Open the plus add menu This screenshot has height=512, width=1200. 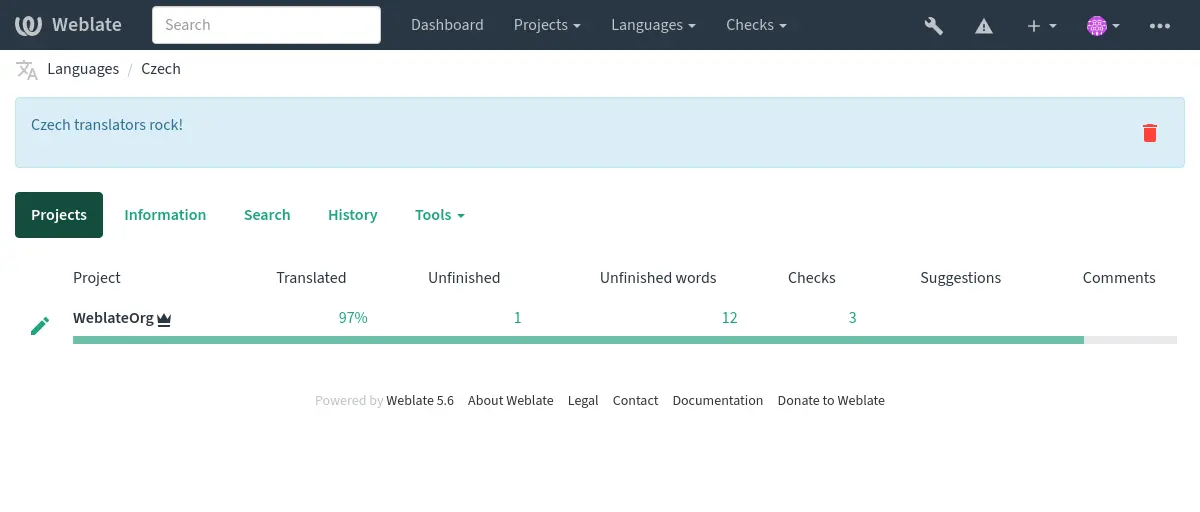tap(1041, 26)
